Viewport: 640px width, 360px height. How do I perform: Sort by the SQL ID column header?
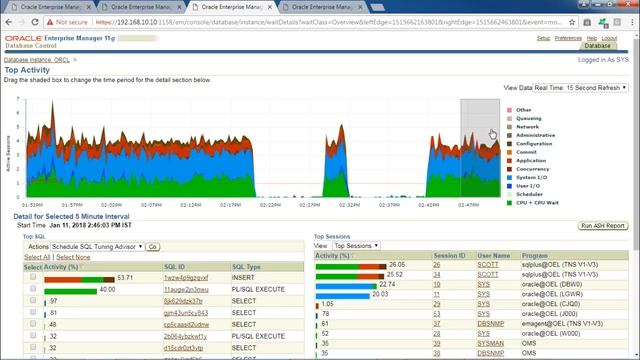(x=174, y=267)
